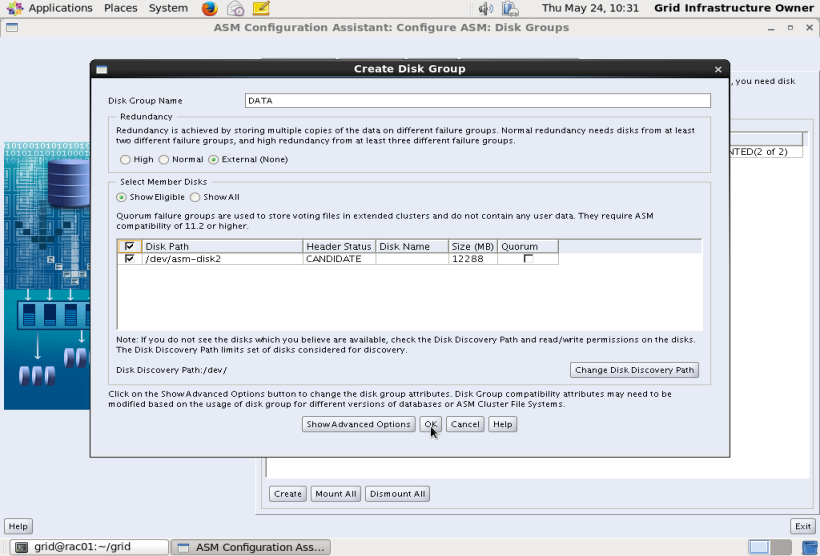This screenshot has width=820, height=556.
Task: Open the ASM Configuration Assistant window menu icon
Action: [12, 27]
